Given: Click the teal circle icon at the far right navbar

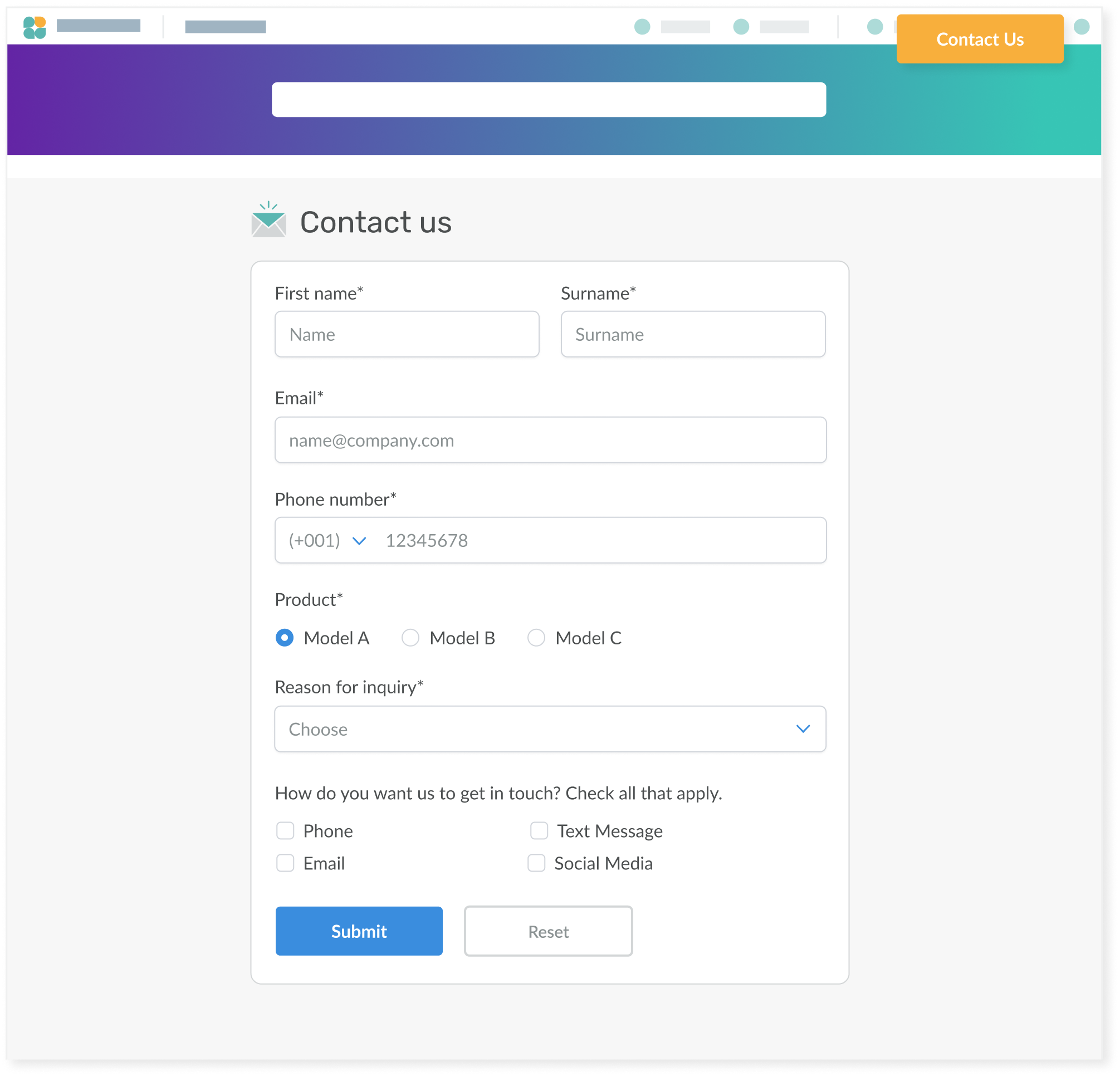Looking at the screenshot, I should (x=1083, y=26).
